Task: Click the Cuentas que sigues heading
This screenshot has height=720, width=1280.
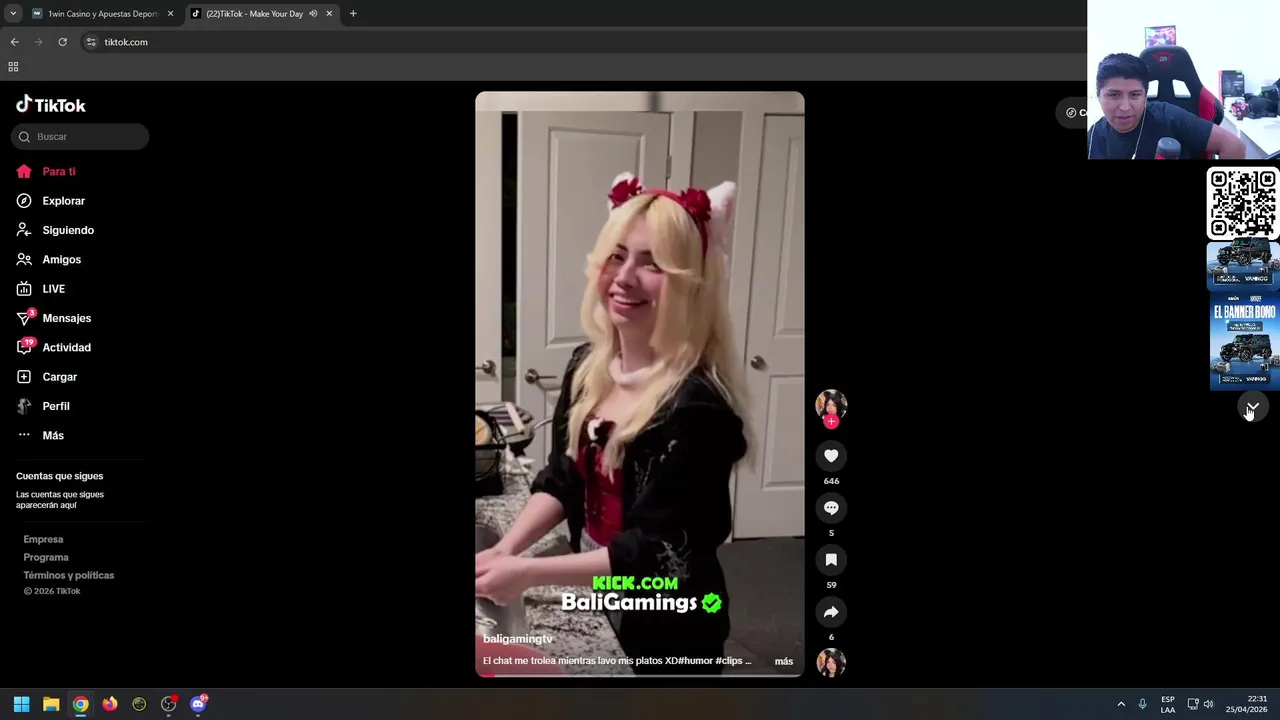Action: tap(59, 476)
